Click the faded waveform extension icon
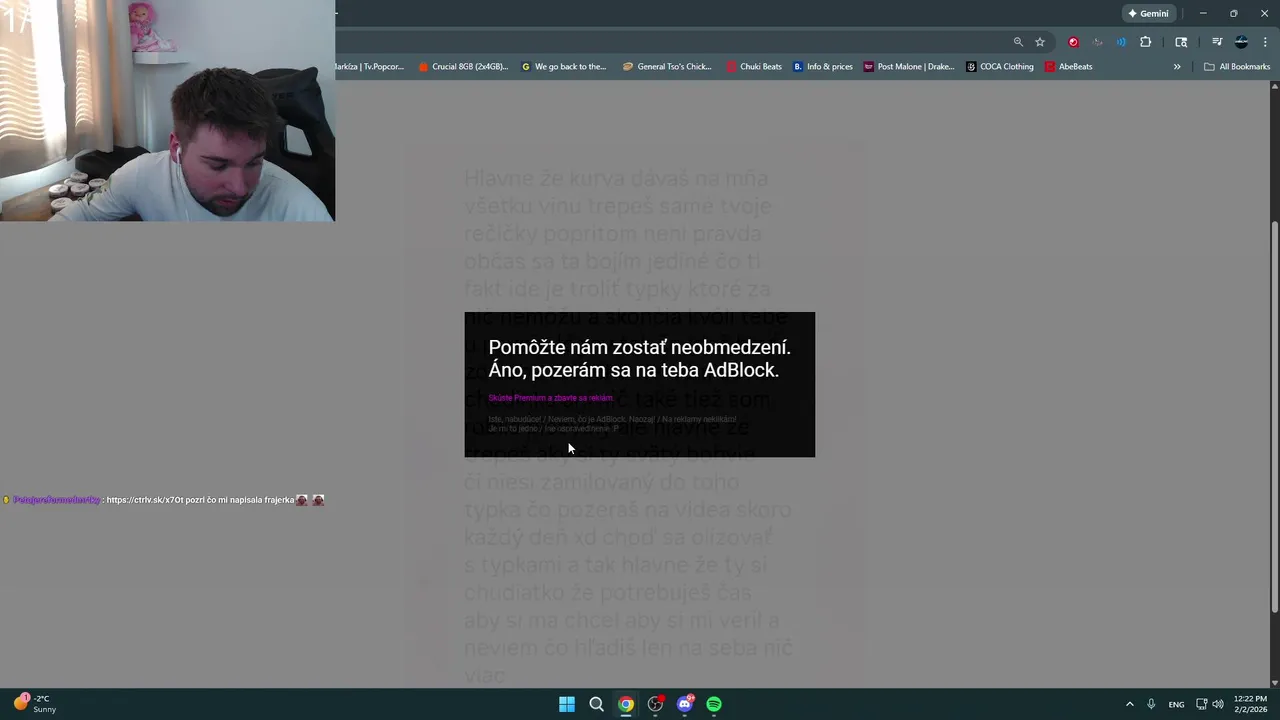Image resolution: width=1280 pixels, height=720 pixels. (1098, 42)
